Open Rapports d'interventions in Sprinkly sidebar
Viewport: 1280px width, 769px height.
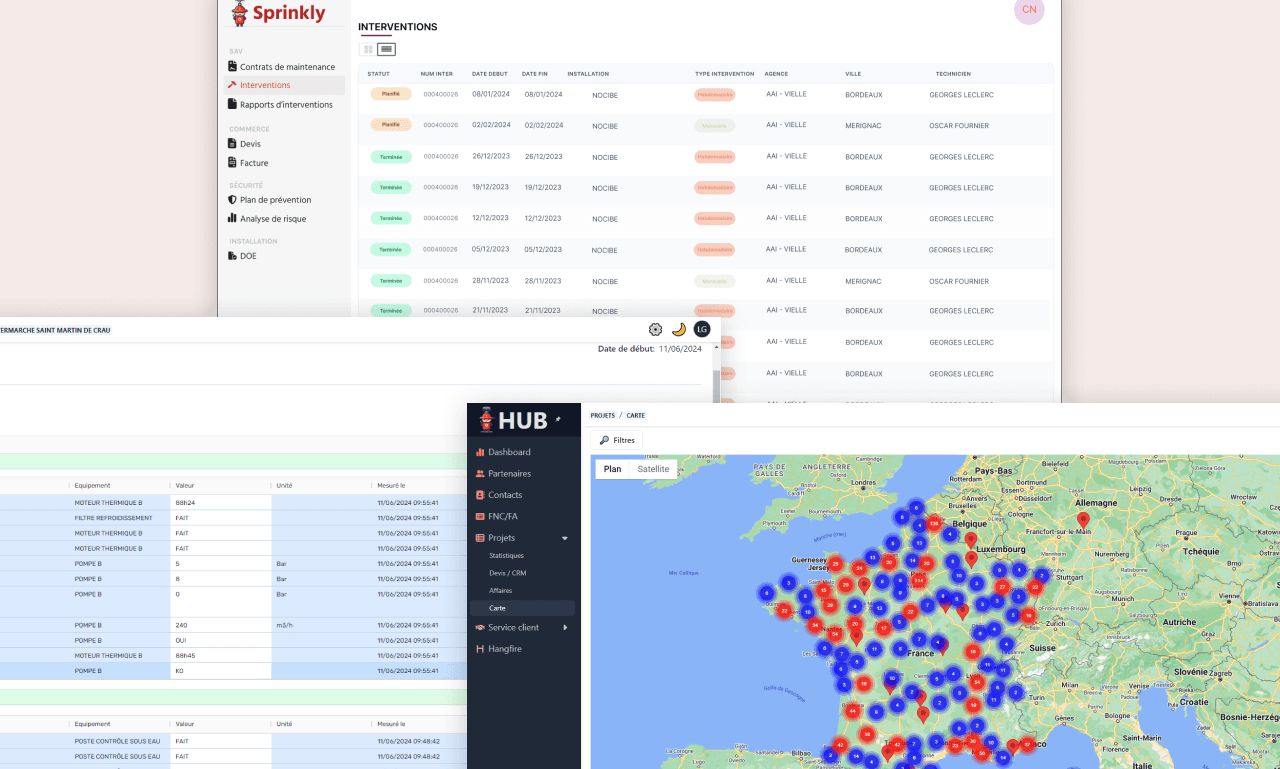pos(286,104)
